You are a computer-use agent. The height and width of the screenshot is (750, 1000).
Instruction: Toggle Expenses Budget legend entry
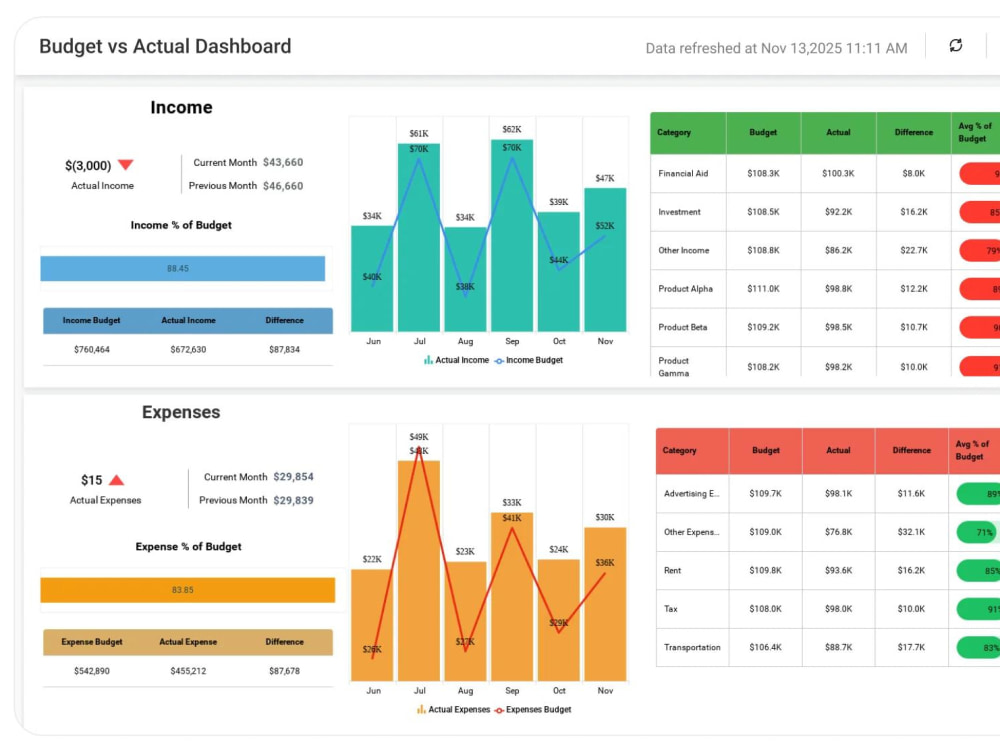tap(533, 709)
